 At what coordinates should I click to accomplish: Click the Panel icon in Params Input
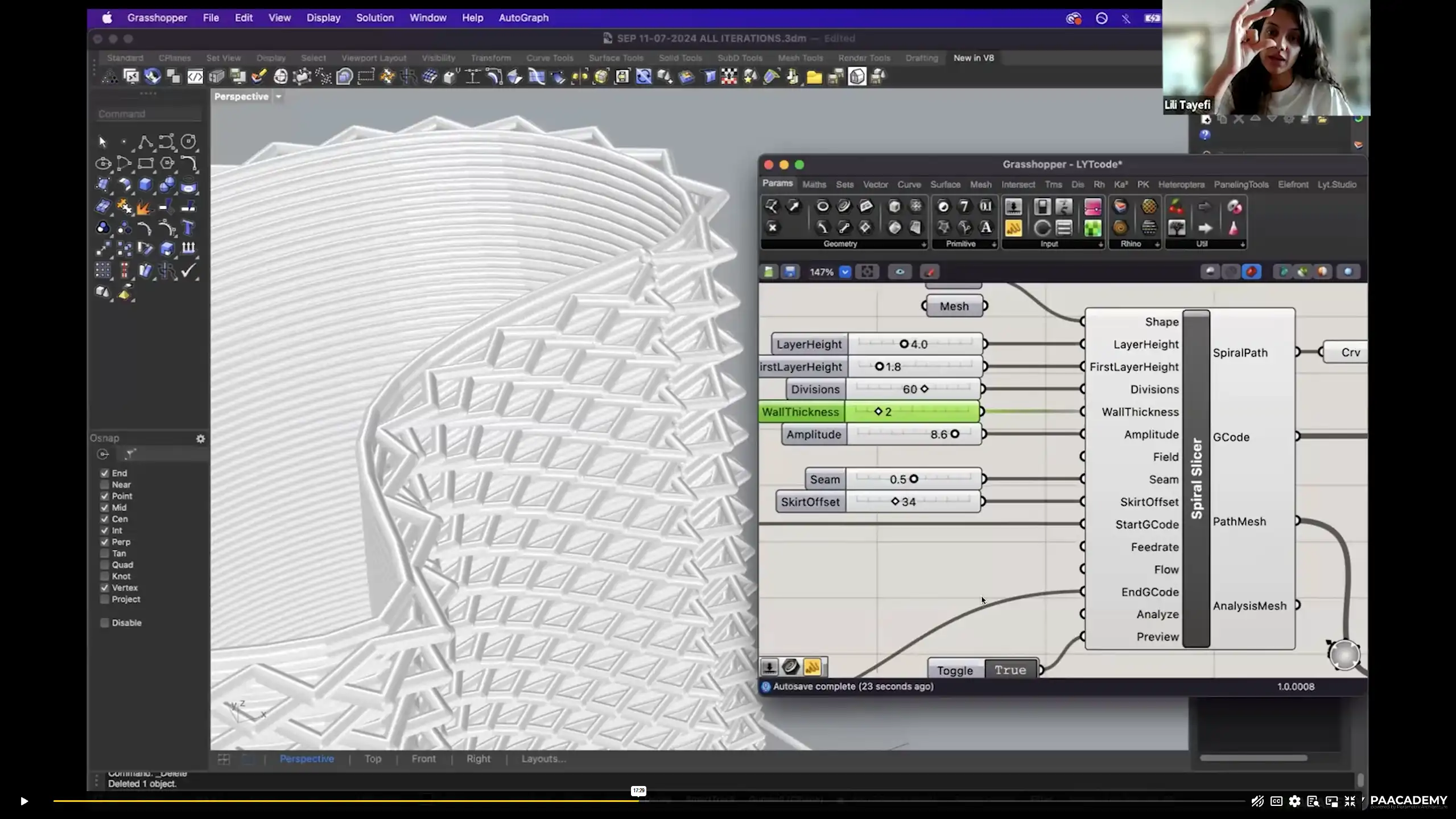pyautogui.click(x=1013, y=228)
